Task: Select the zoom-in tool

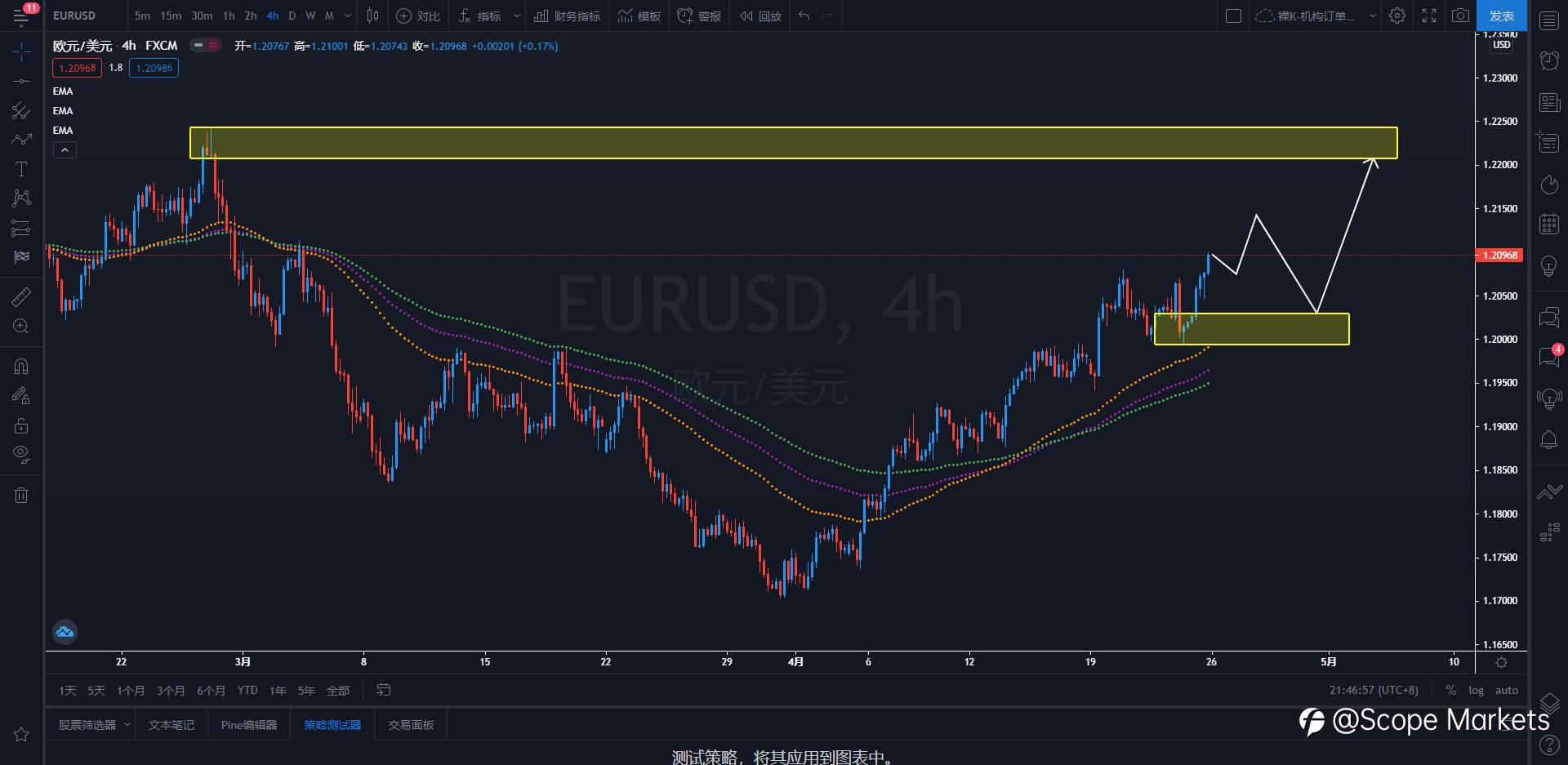Action: (x=21, y=327)
